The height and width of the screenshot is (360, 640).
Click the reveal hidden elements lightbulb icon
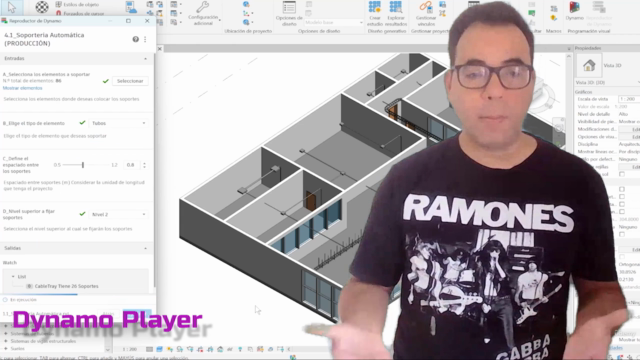coord(240,349)
